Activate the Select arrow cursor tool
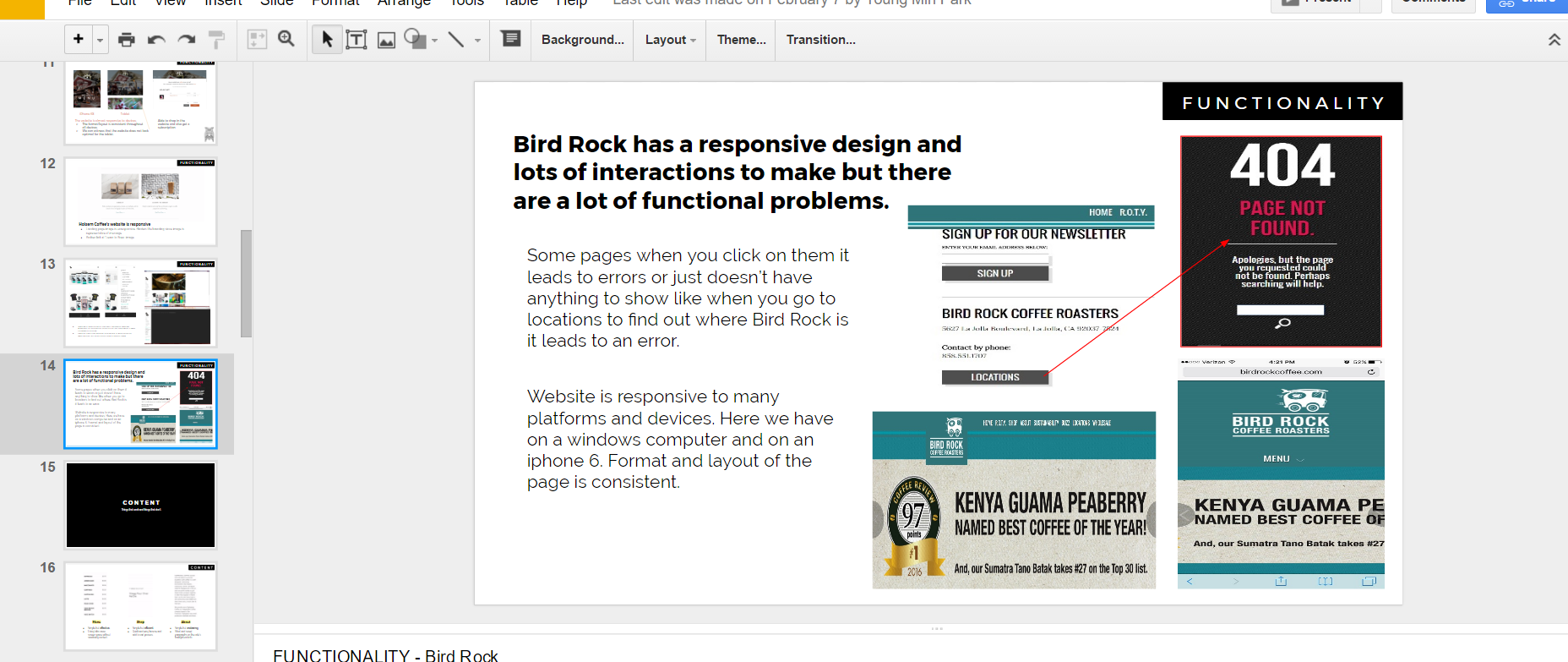Image resolution: width=1568 pixels, height=662 pixels. coord(327,39)
